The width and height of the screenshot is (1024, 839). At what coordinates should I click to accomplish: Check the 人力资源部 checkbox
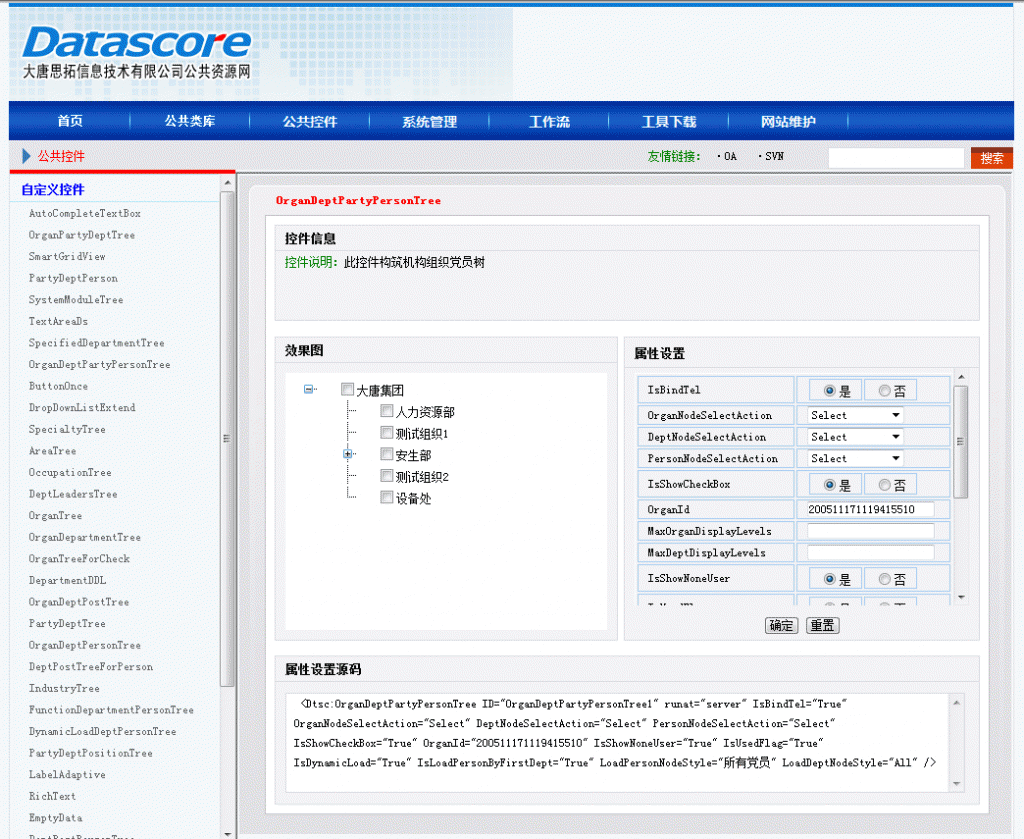pos(387,411)
